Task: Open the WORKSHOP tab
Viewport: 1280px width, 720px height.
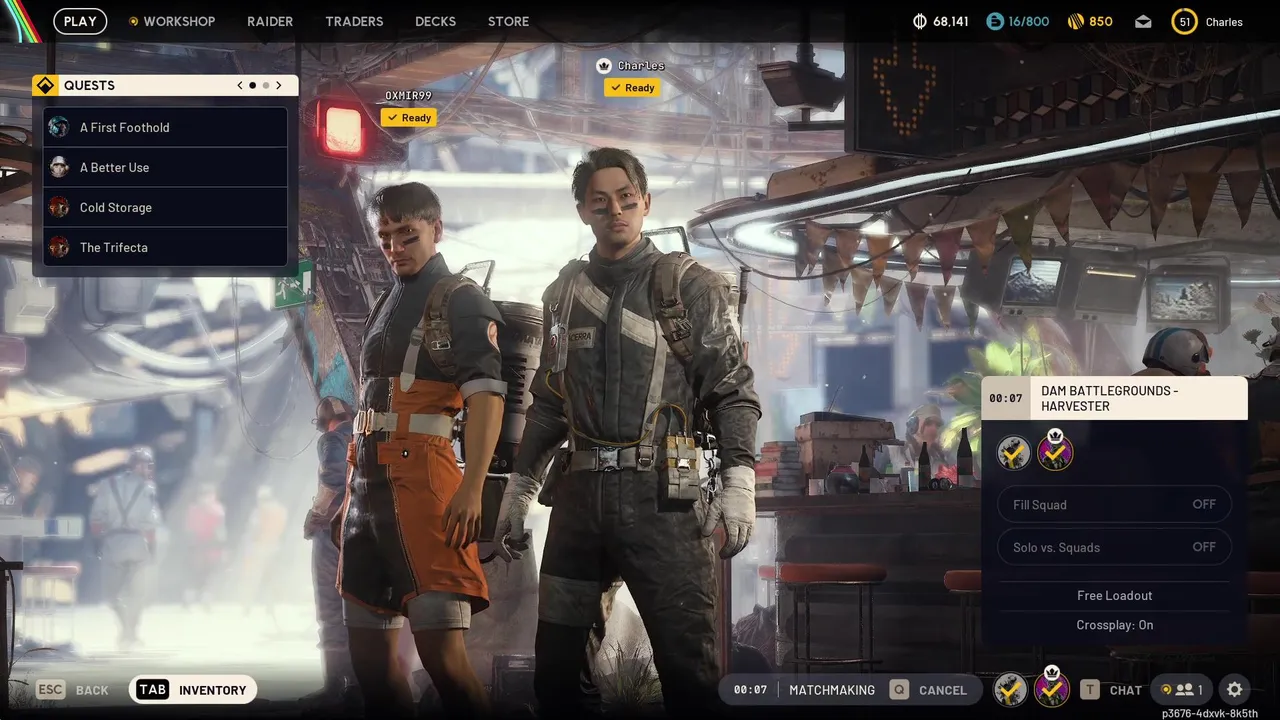Action: 171,21
